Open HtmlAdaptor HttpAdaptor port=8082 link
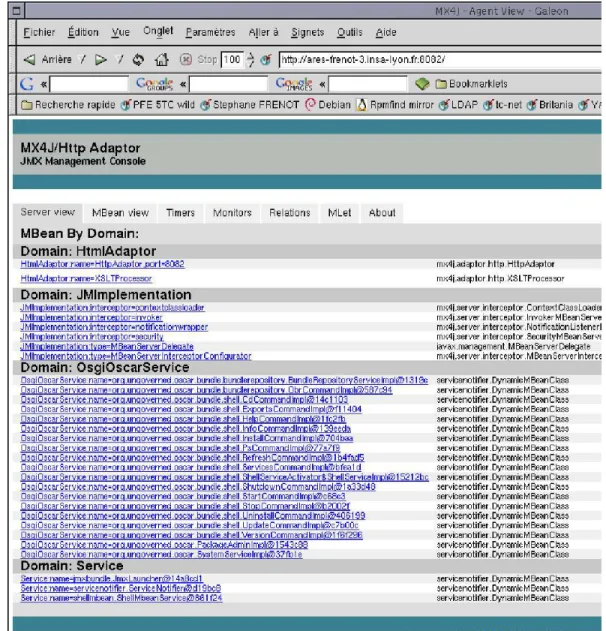Viewport: 606px width, 631px height. [x=102, y=264]
